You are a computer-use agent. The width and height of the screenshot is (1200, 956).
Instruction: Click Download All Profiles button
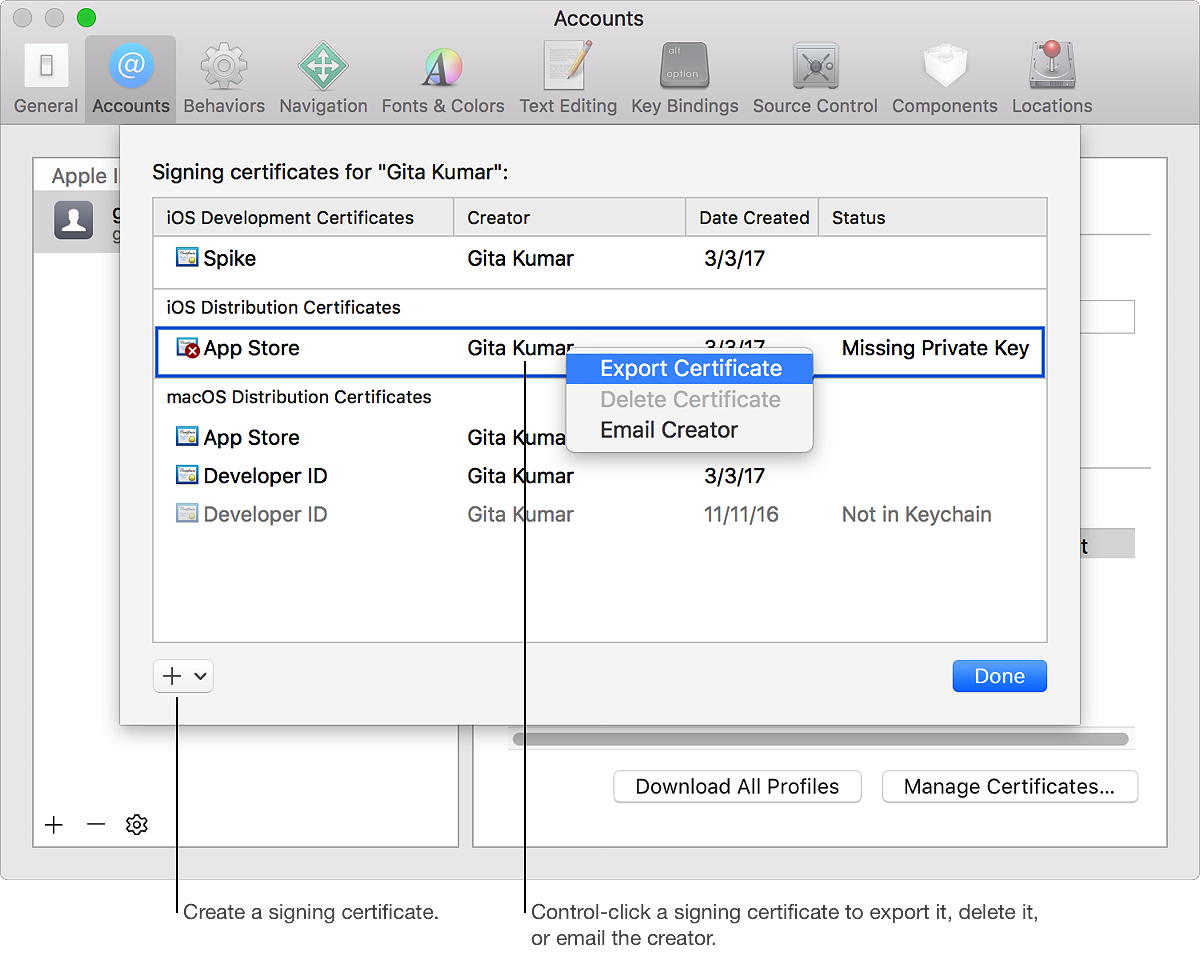pyautogui.click(x=737, y=786)
